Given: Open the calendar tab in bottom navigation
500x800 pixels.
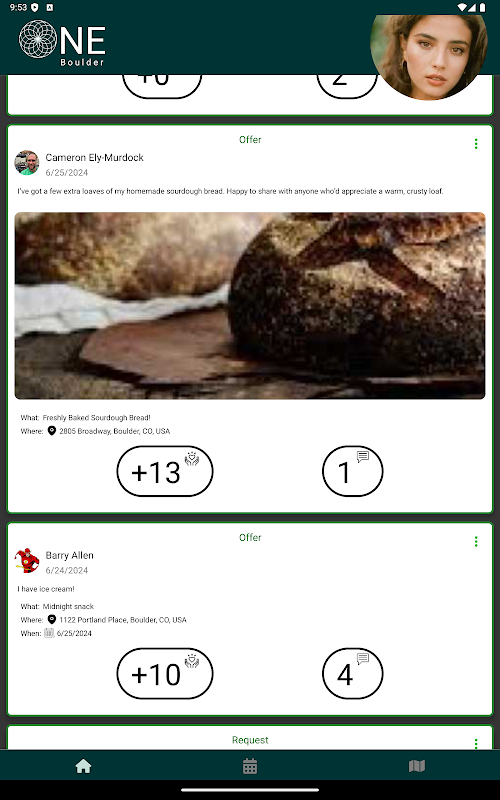Looking at the screenshot, I should pyautogui.click(x=249, y=766).
